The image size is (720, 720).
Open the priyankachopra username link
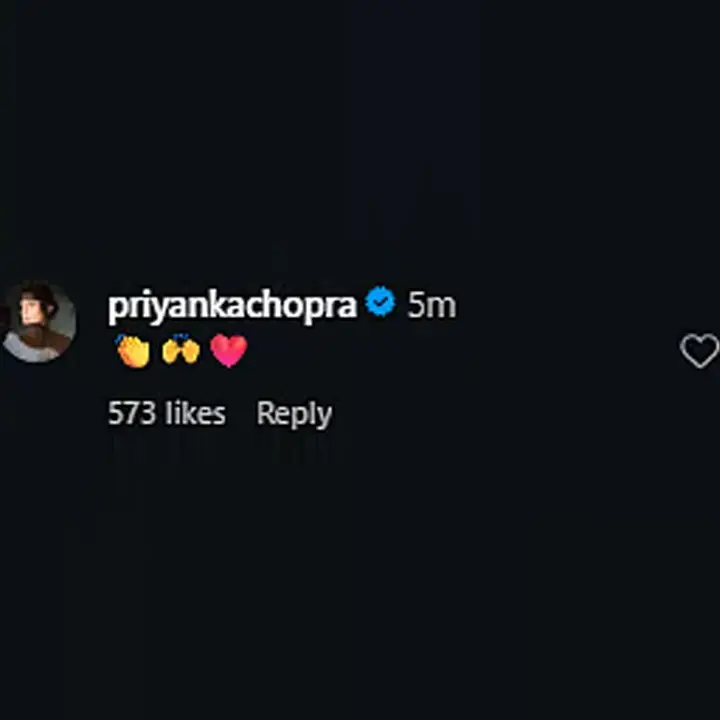tap(232, 305)
